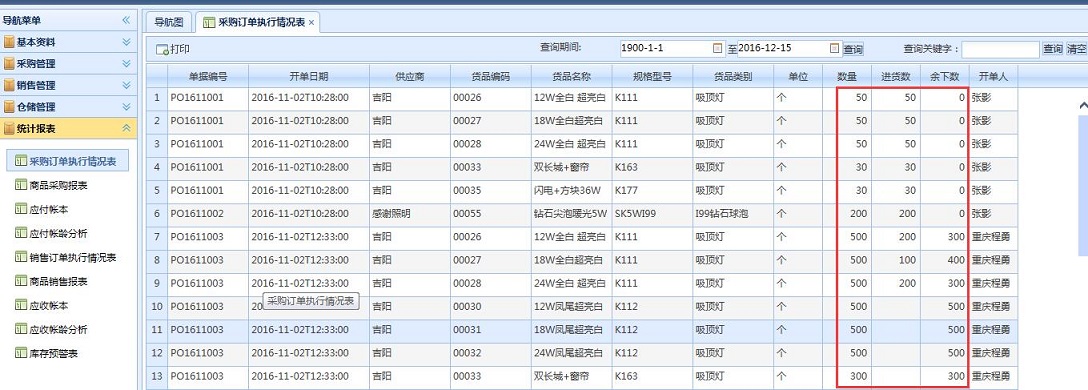Sort by 开单人 column header
The width and height of the screenshot is (1088, 390).
[993, 76]
